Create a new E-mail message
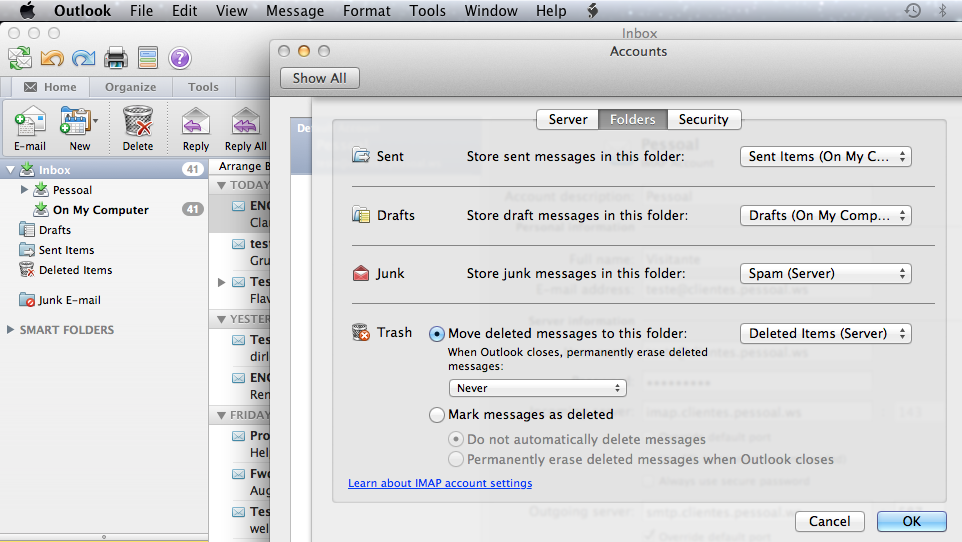 (x=30, y=128)
